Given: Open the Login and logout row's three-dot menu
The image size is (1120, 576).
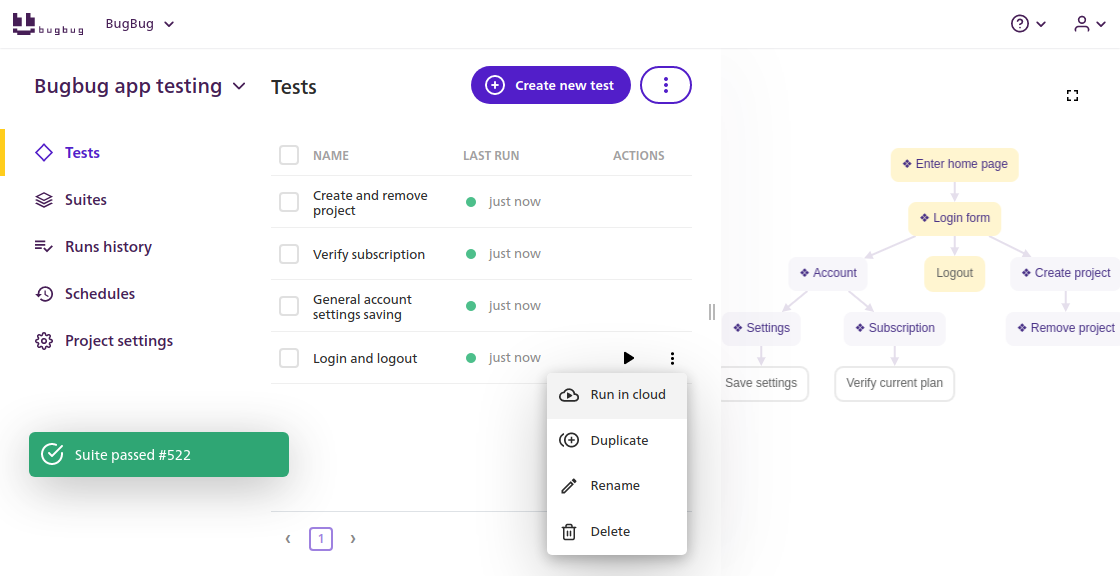Looking at the screenshot, I should point(671,358).
